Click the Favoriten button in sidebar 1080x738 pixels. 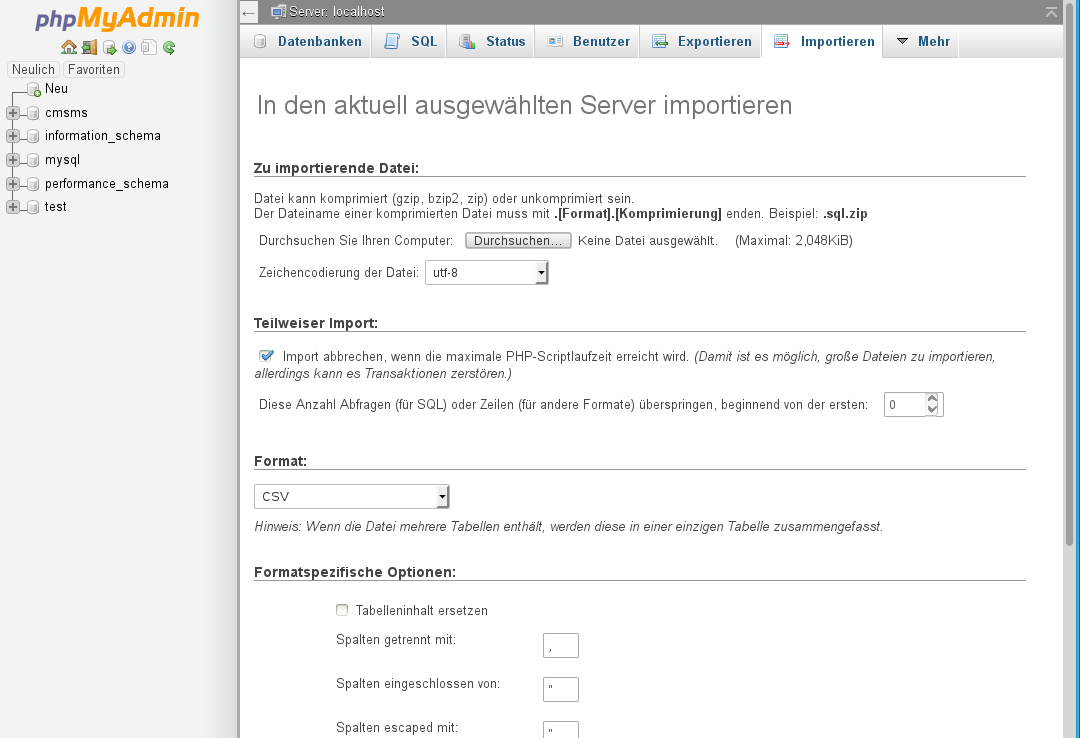coord(94,70)
